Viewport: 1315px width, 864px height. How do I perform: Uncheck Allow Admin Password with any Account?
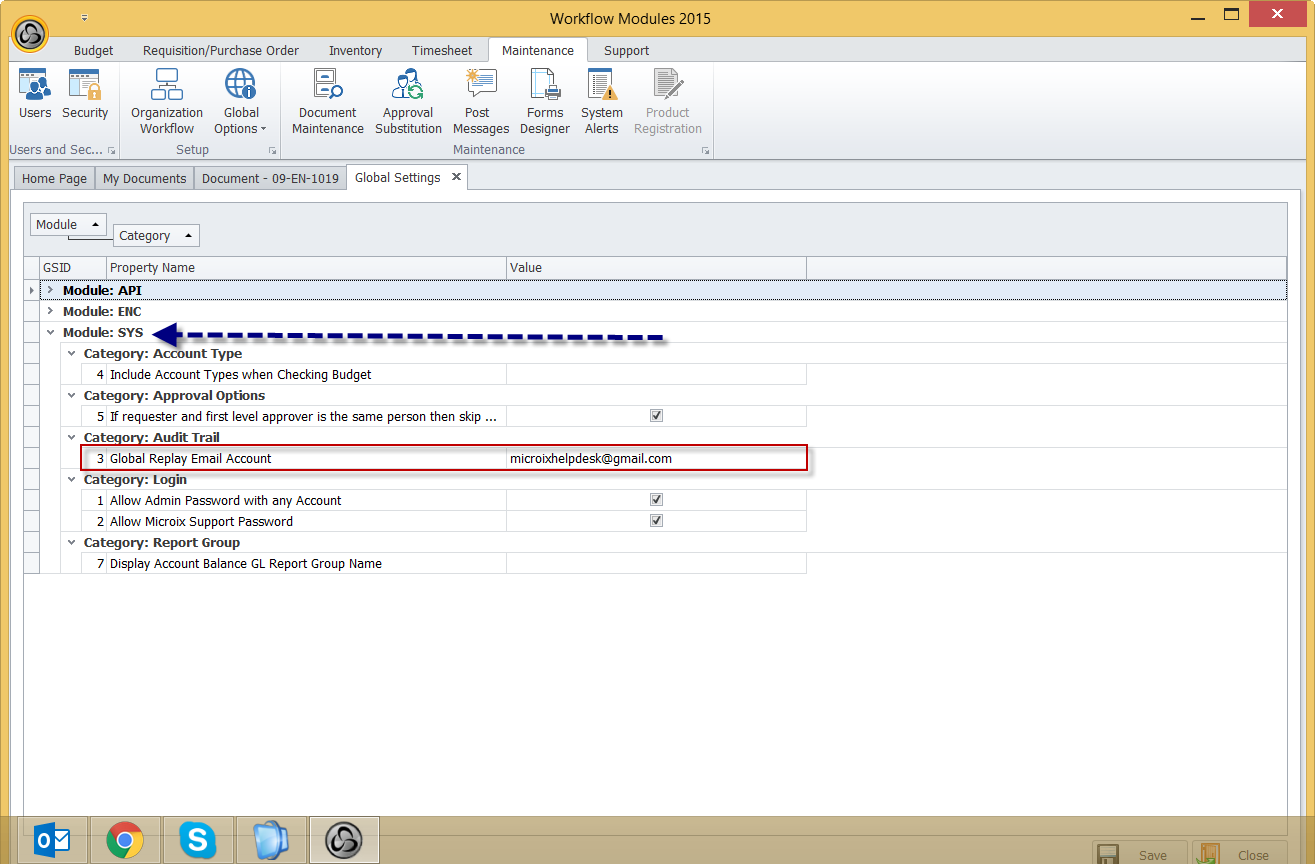point(656,500)
